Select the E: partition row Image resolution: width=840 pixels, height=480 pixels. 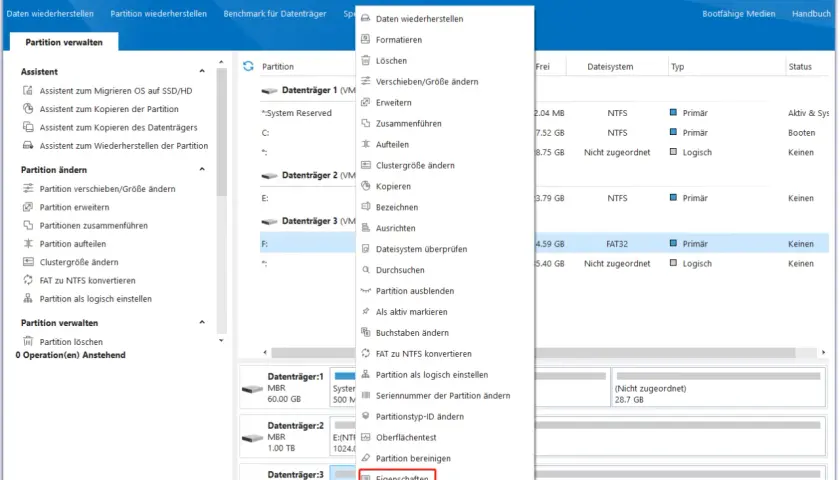(x=544, y=198)
